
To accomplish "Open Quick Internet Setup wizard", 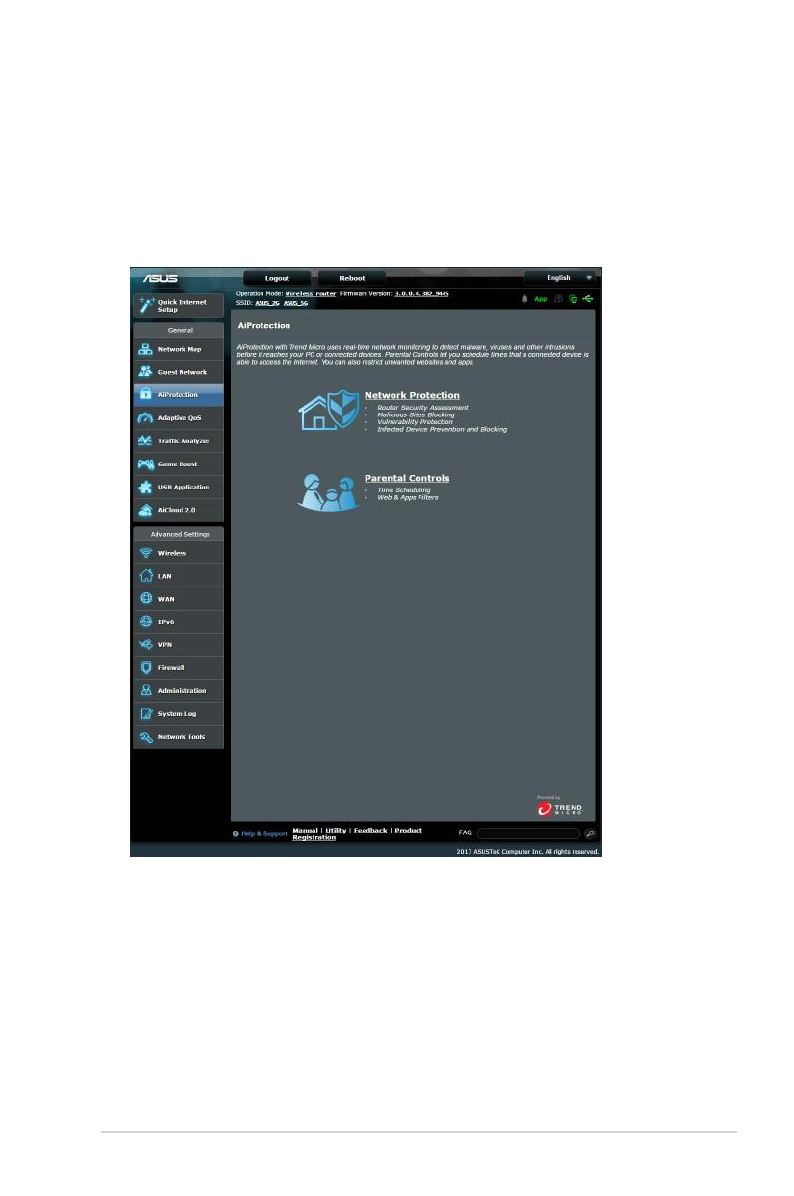I will (x=178, y=305).
